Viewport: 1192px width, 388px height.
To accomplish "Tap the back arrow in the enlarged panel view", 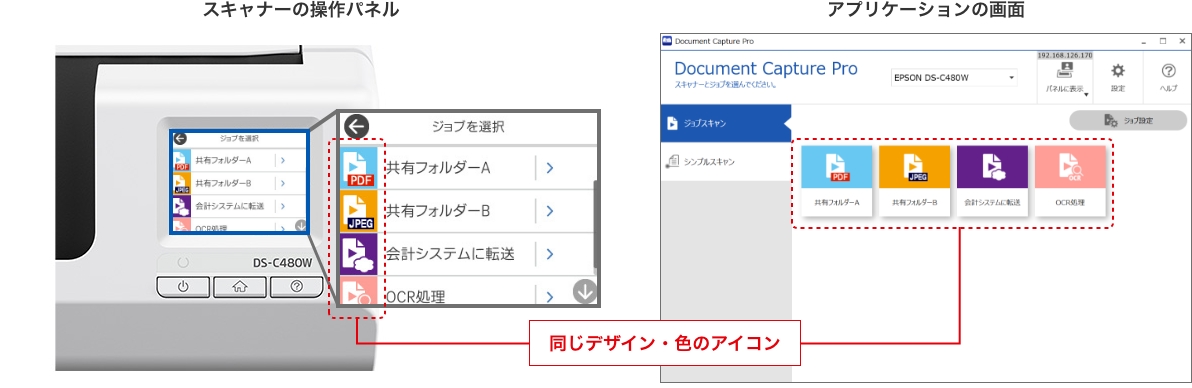I will (x=356, y=127).
